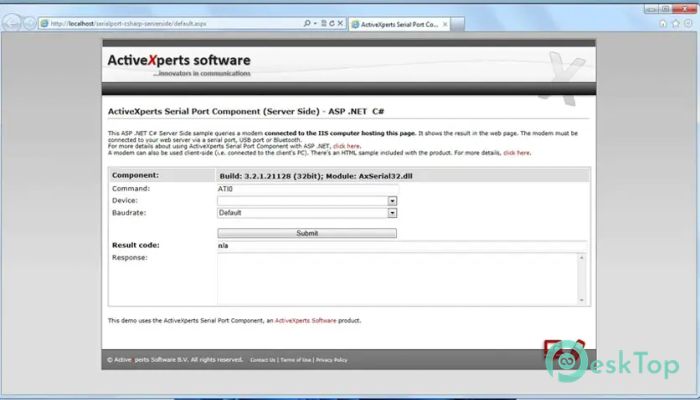Click the browser Forward arrow button

(x=29, y=23)
